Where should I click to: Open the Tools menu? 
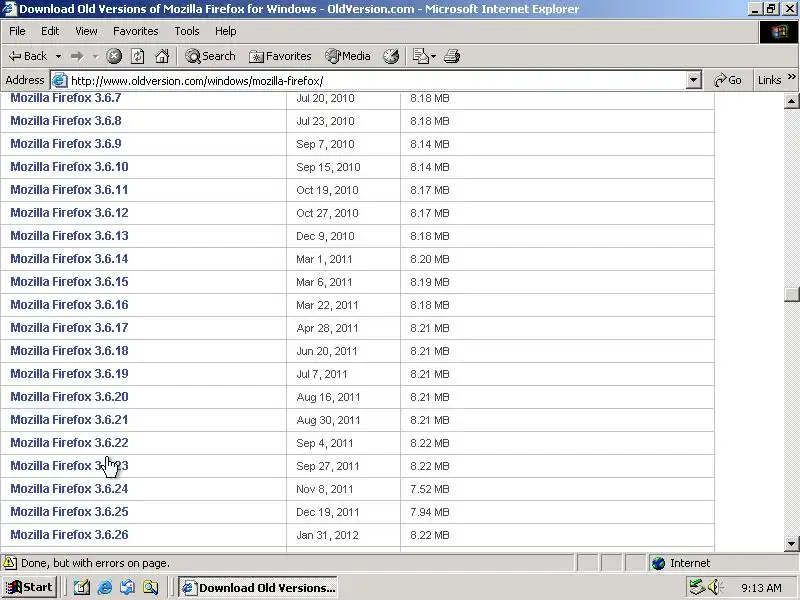click(x=187, y=31)
